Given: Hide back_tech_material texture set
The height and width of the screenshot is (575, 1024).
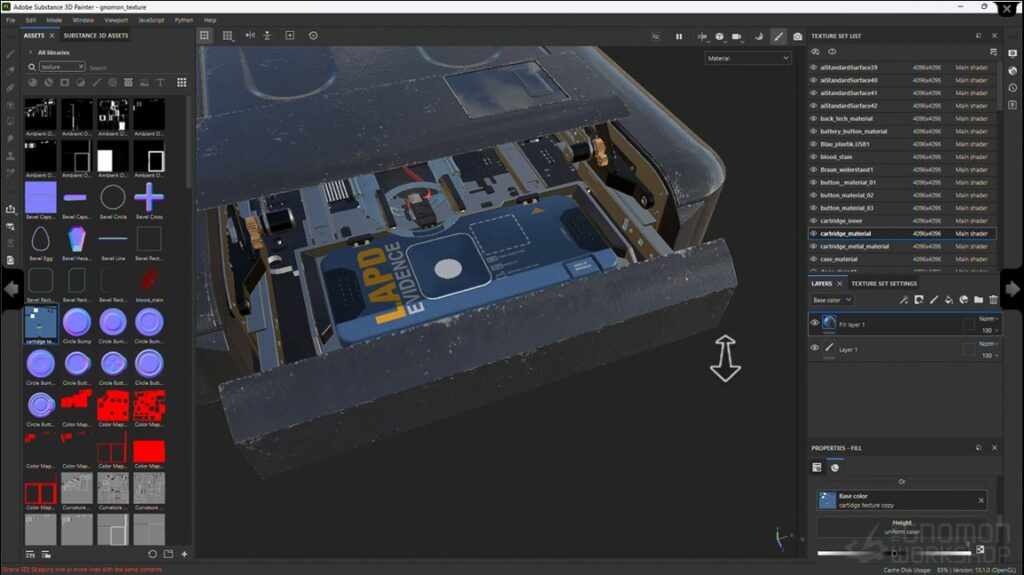Looking at the screenshot, I should coord(814,118).
